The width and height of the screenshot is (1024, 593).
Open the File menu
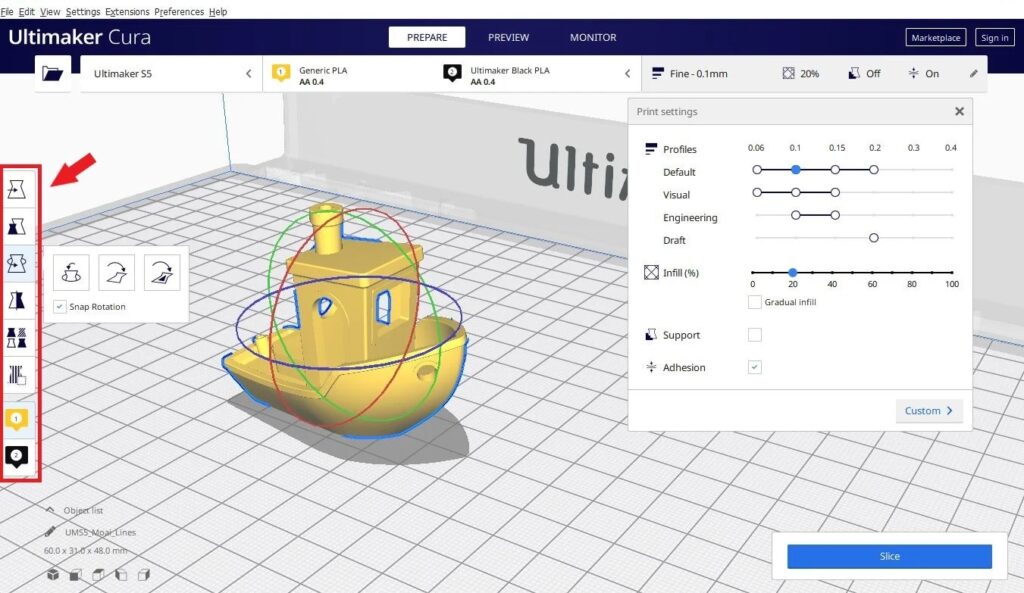point(7,11)
